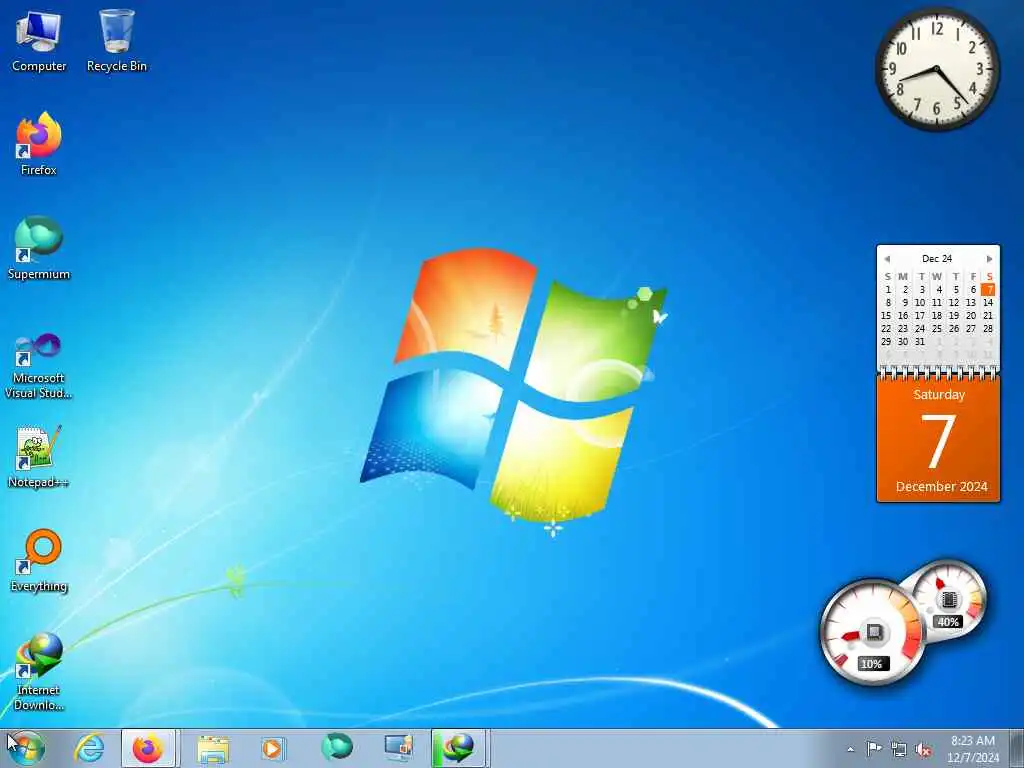Switch to Firefox on the taskbar

pos(148,748)
